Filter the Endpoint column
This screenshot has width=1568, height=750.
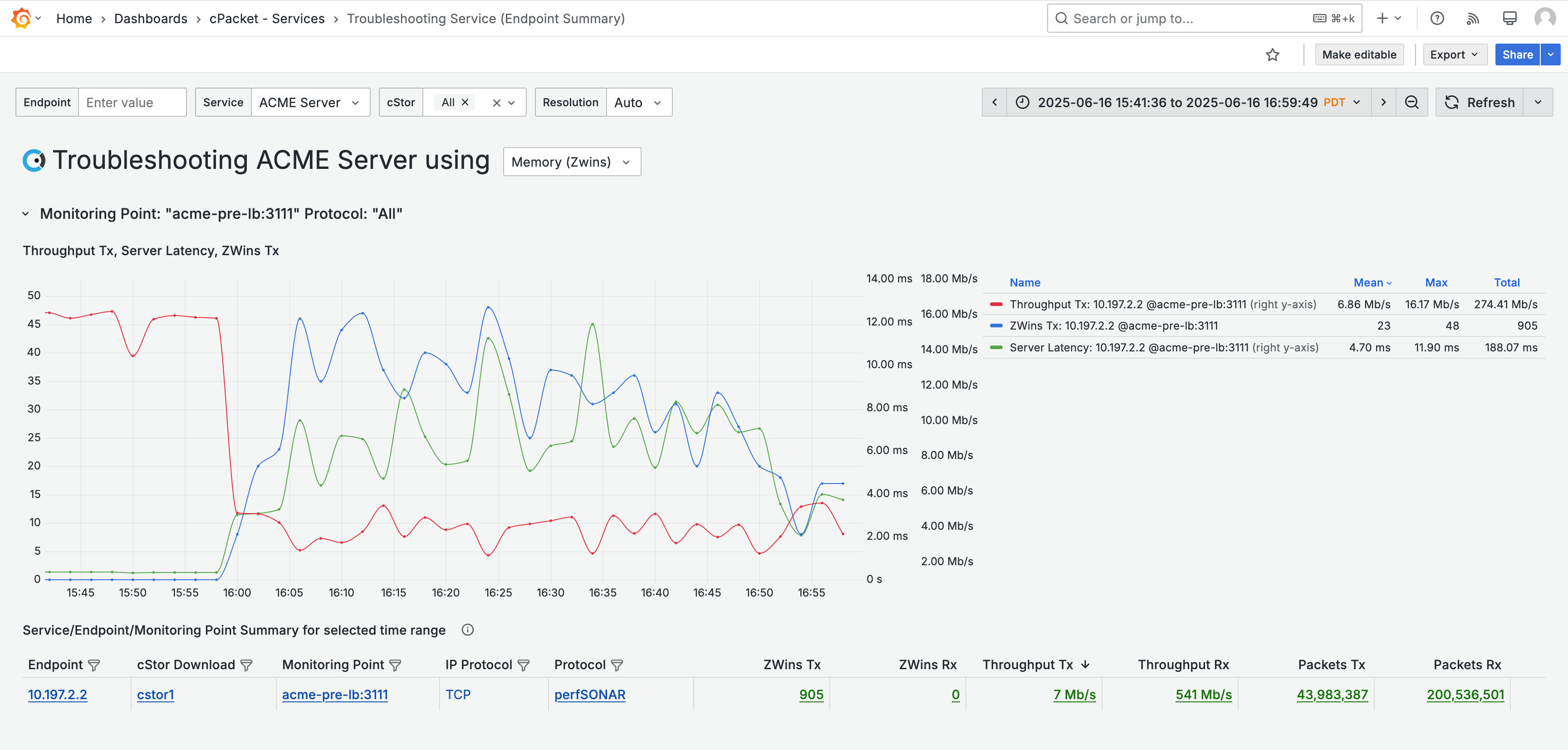click(x=94, y=665)
